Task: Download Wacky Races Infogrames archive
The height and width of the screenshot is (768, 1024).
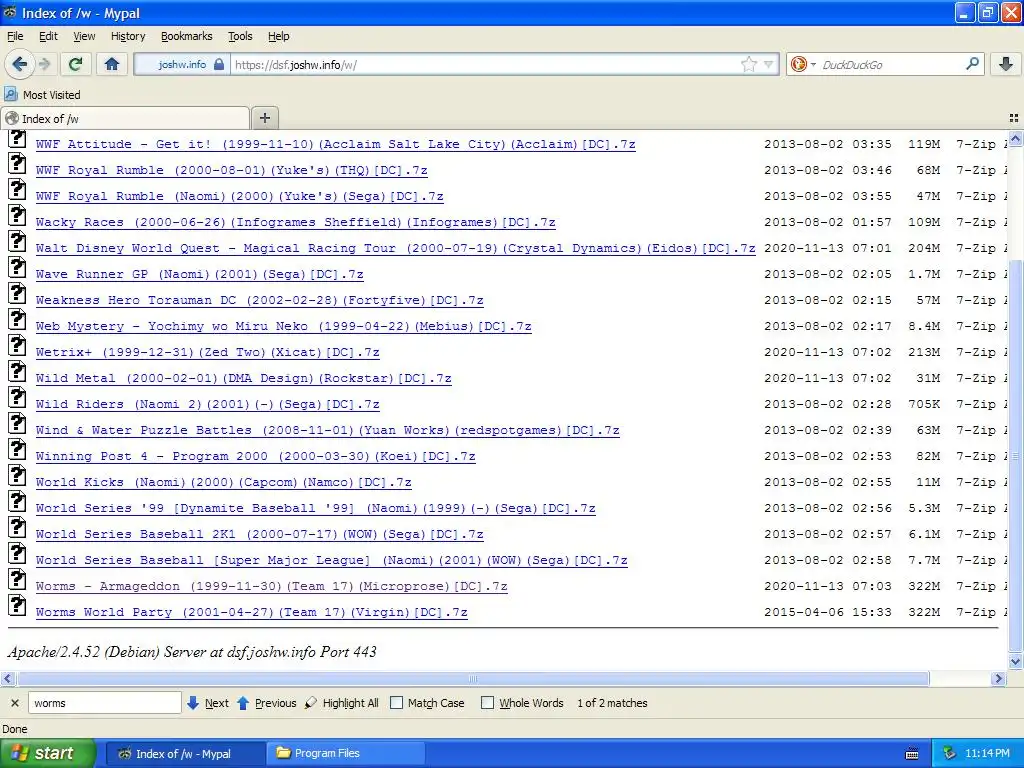Action: tap(296, 223)
